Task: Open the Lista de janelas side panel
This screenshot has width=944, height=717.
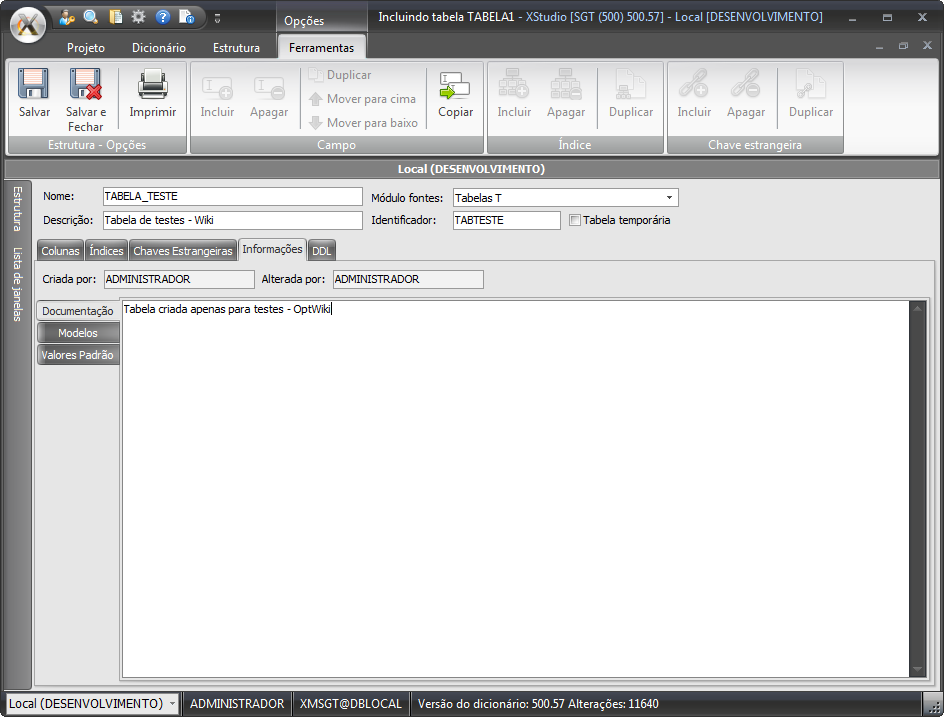Action: [x=17, y=284]
